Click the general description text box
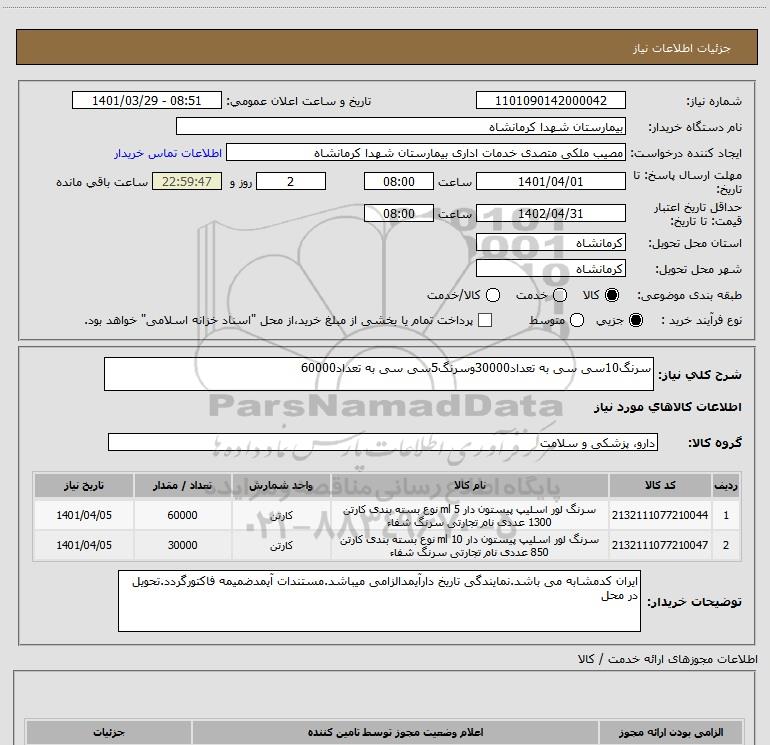This screenshot has width=770, height=745. [379, 374]
